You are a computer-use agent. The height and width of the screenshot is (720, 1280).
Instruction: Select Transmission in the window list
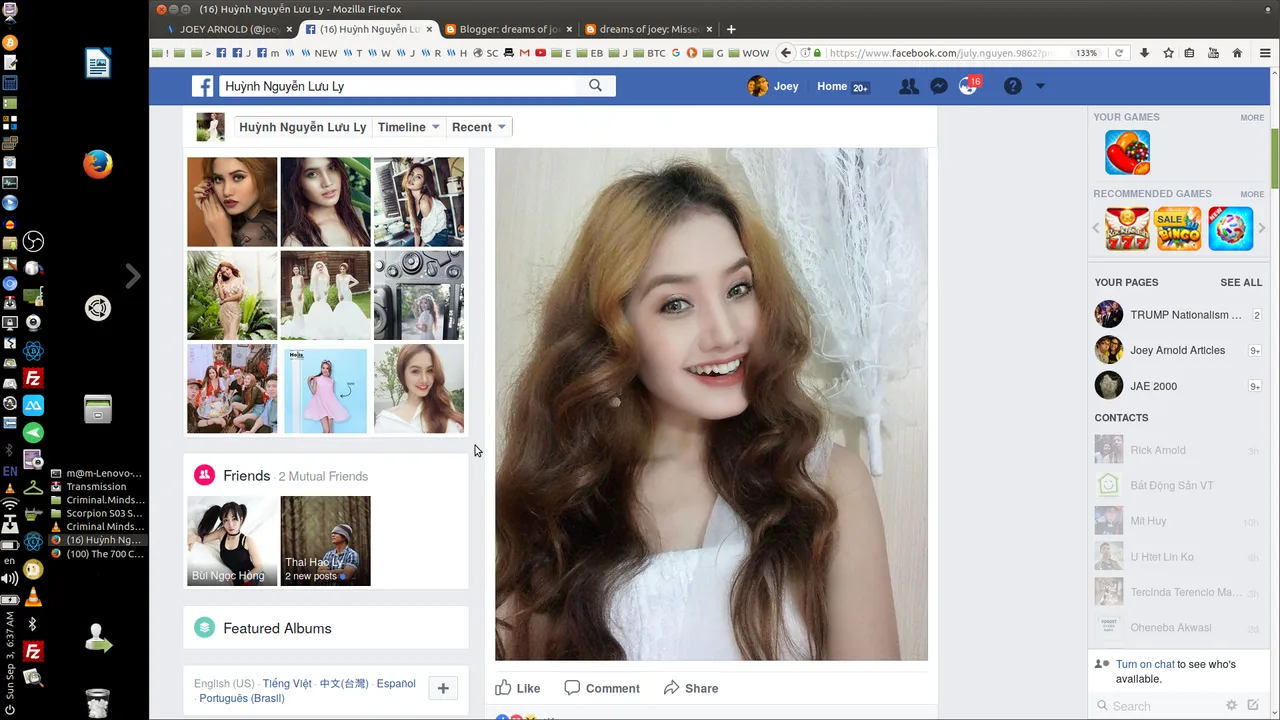coord(96,487)
